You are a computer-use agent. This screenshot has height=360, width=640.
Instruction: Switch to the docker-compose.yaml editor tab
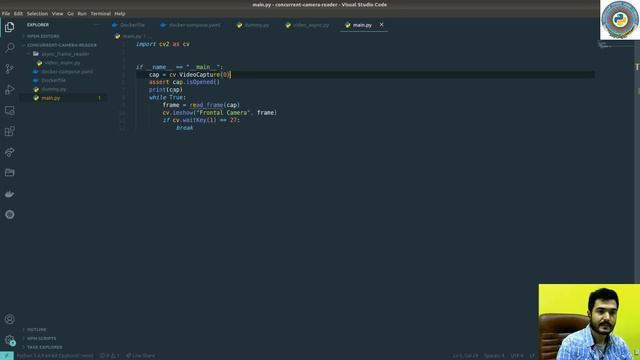tap(190, 25)
